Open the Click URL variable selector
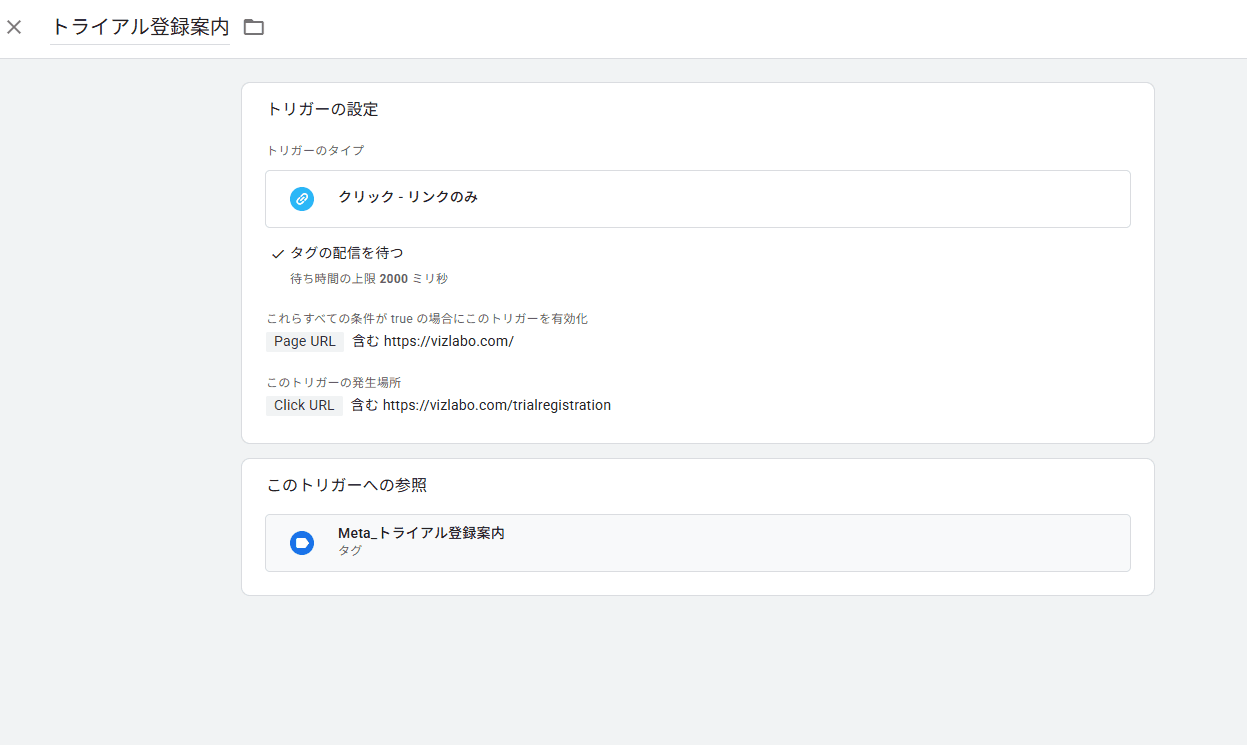 304,405
